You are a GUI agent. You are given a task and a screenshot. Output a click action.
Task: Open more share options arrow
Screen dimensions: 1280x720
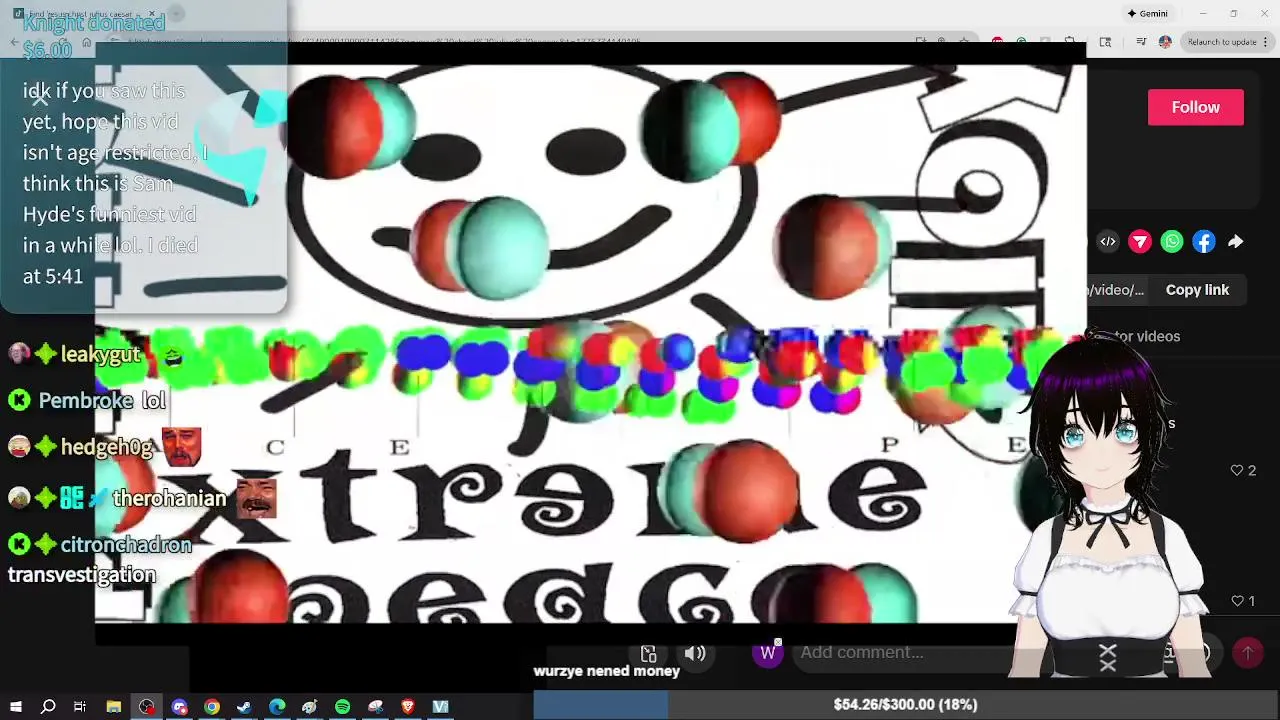(x=1236, y=241)
